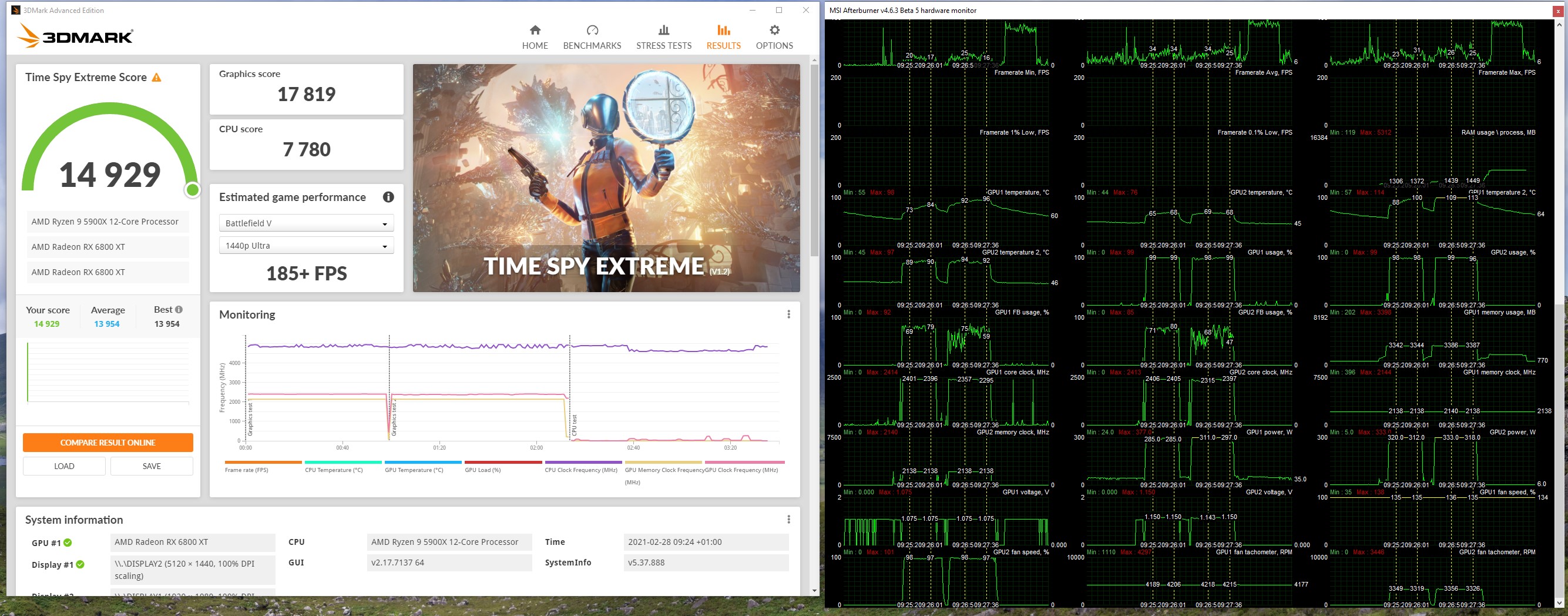Click the Load button
The height and width of the screenshot is (616, 1568).
click(x=64, y=466)
